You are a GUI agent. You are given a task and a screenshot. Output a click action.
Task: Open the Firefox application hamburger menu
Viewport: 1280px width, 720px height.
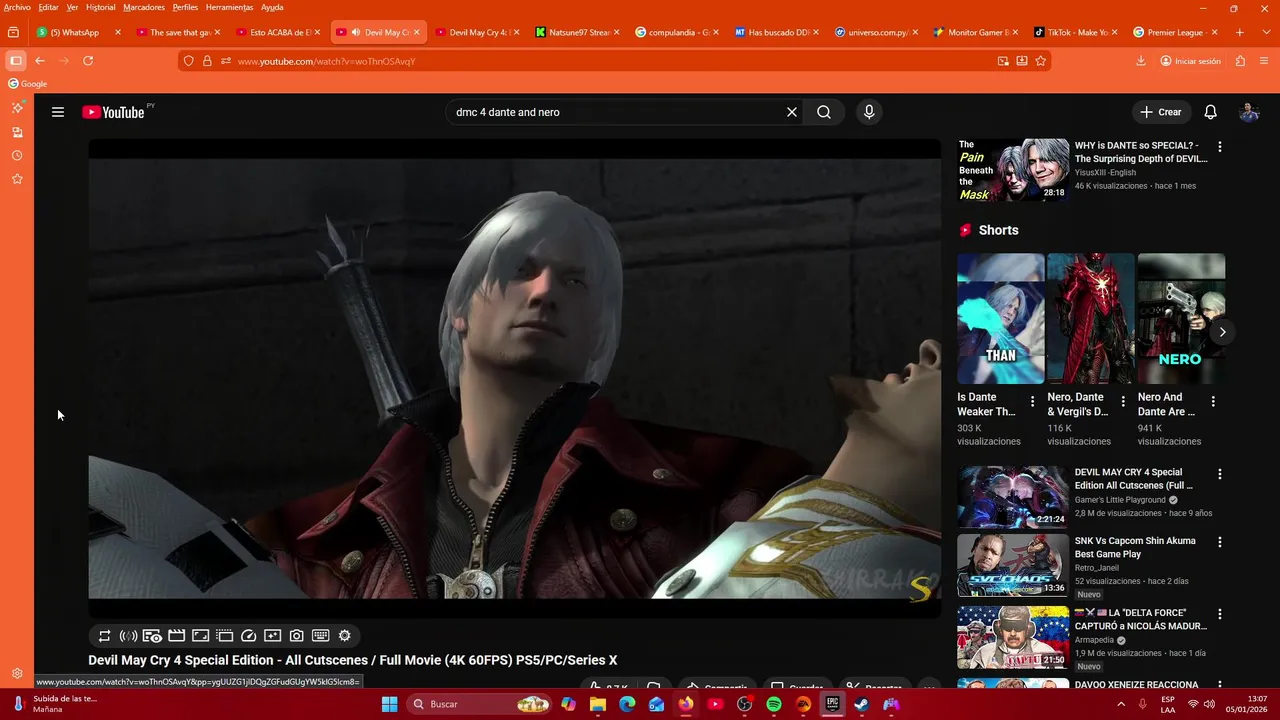pyautogui.click(x=1264, y=61)
